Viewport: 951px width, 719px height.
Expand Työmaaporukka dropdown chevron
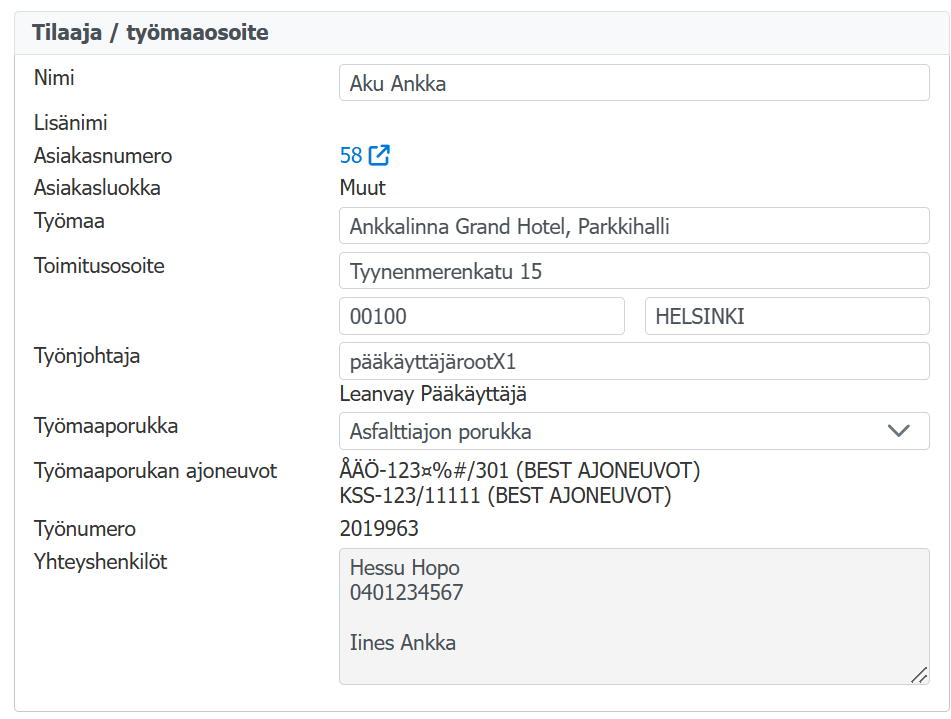point(898,431)
